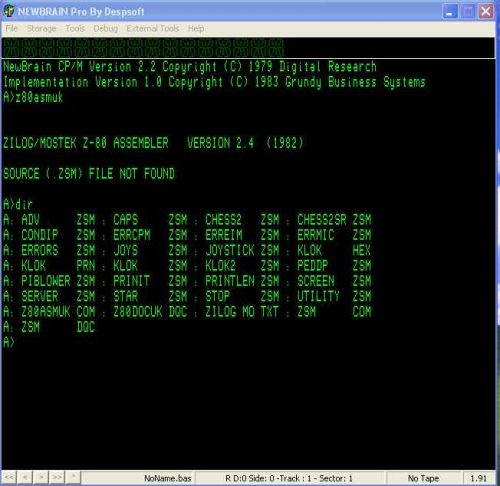The image size is (500, 486).
Task: Open the Tools menu
Action: click(x=75, y=29)
